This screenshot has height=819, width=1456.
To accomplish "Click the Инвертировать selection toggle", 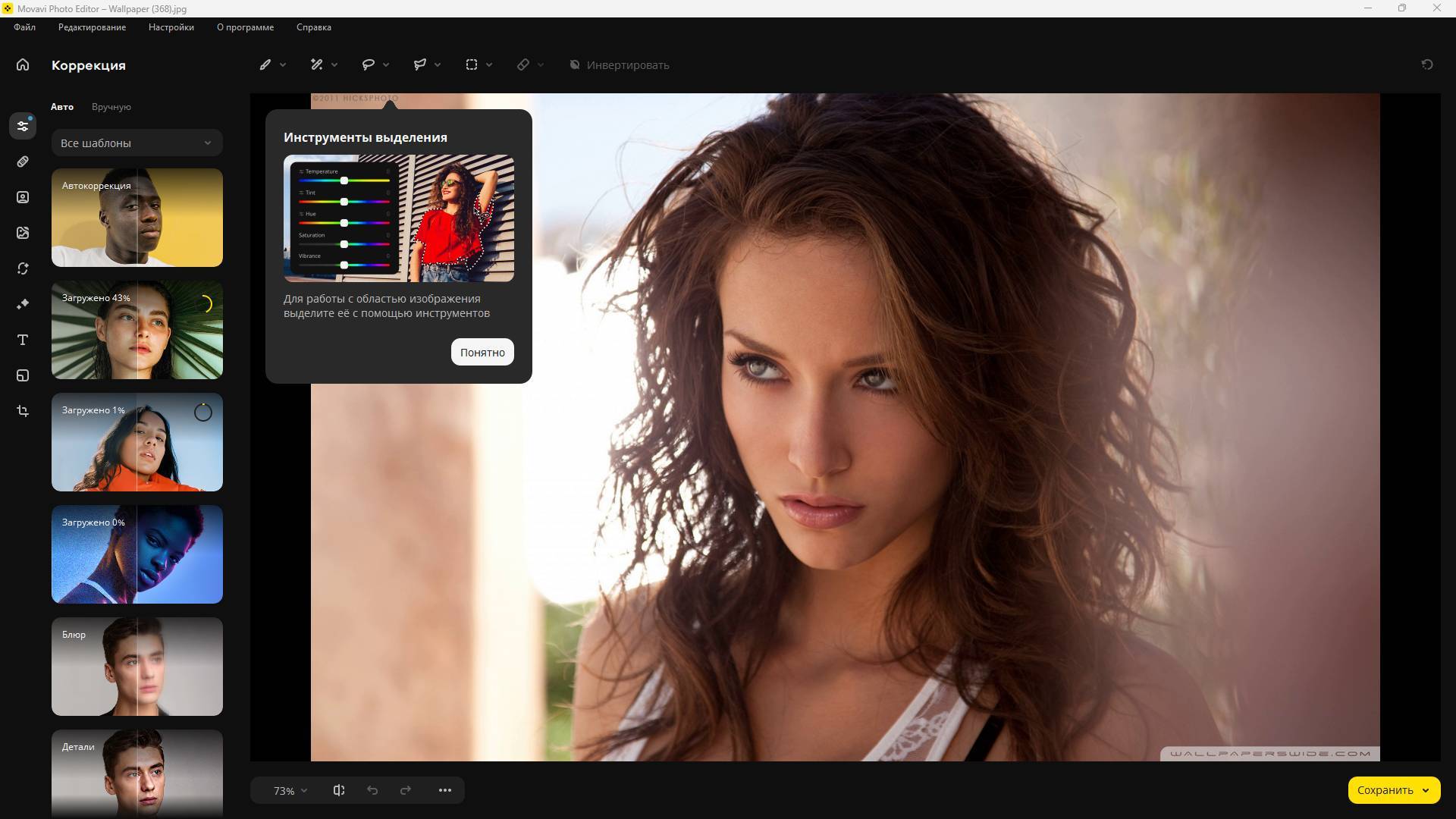I will [x=620, y=65].
